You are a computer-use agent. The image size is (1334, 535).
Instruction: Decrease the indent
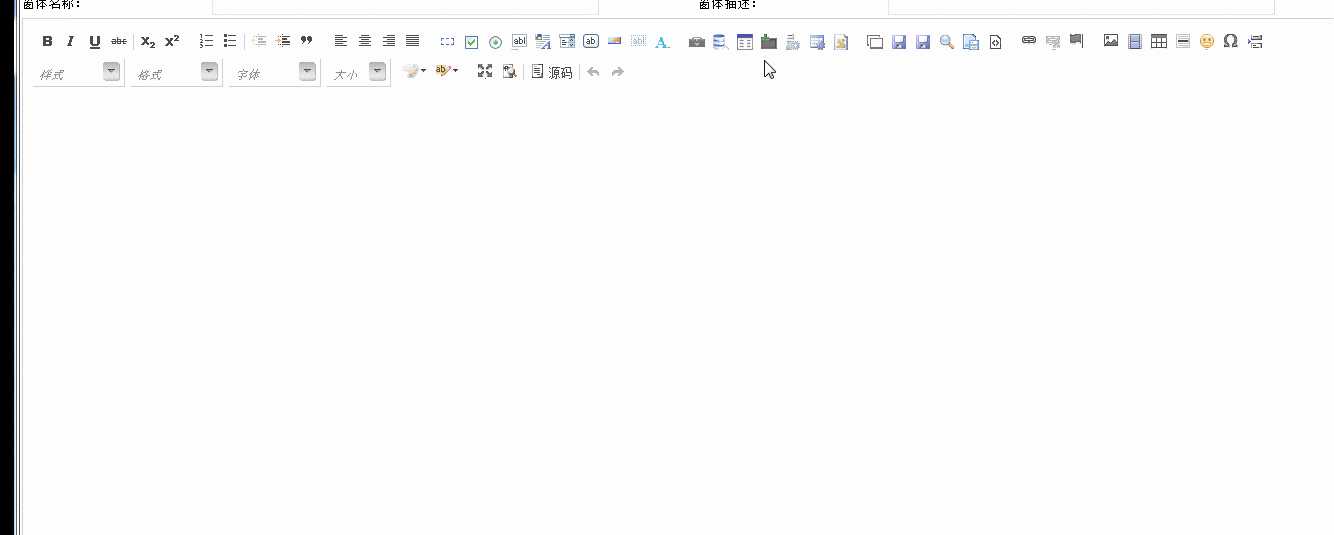point(259,42)
